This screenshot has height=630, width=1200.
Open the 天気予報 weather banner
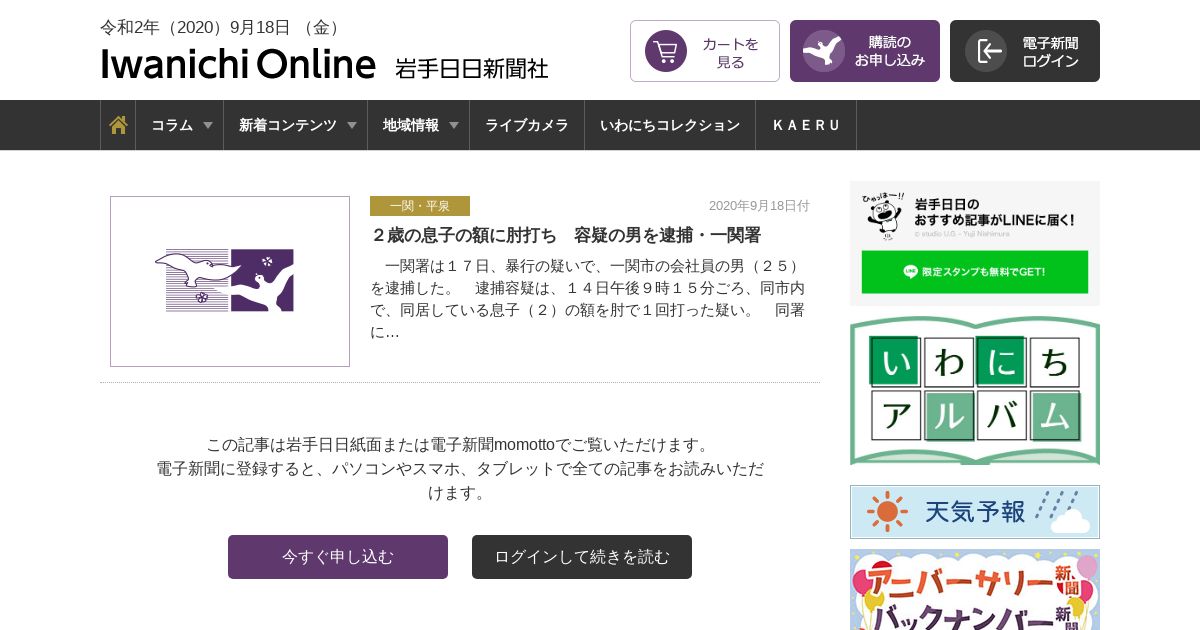coord(975,512)
